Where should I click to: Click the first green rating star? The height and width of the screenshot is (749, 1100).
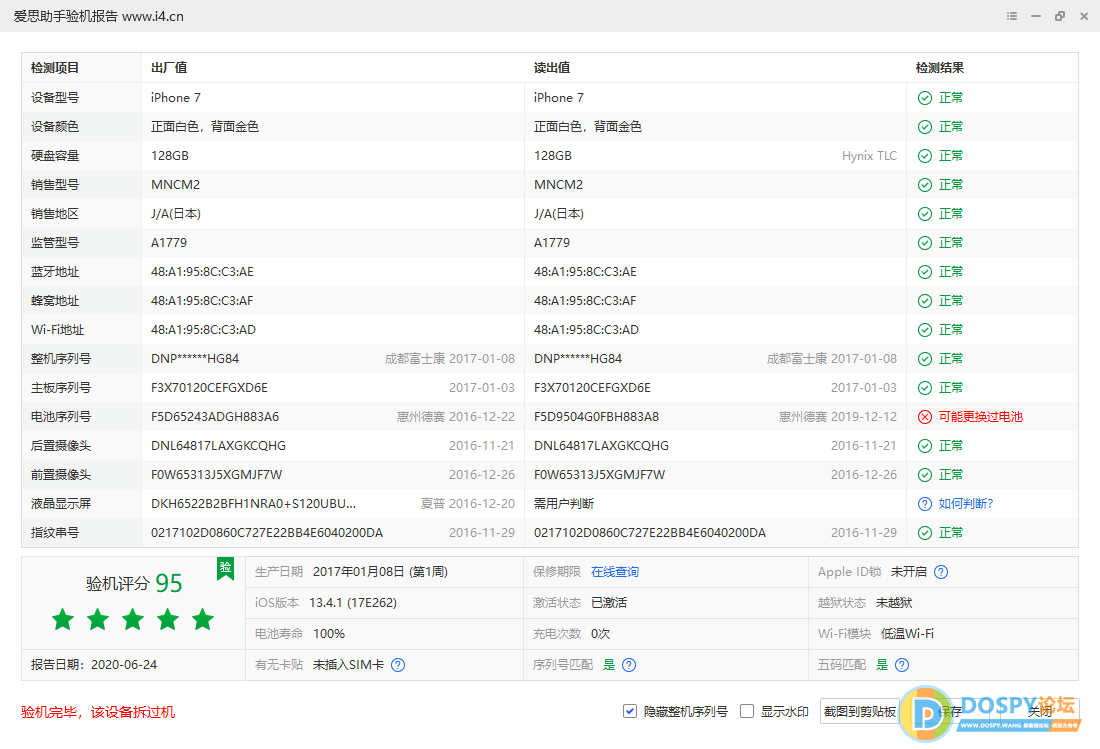click(x=63, y=619)
